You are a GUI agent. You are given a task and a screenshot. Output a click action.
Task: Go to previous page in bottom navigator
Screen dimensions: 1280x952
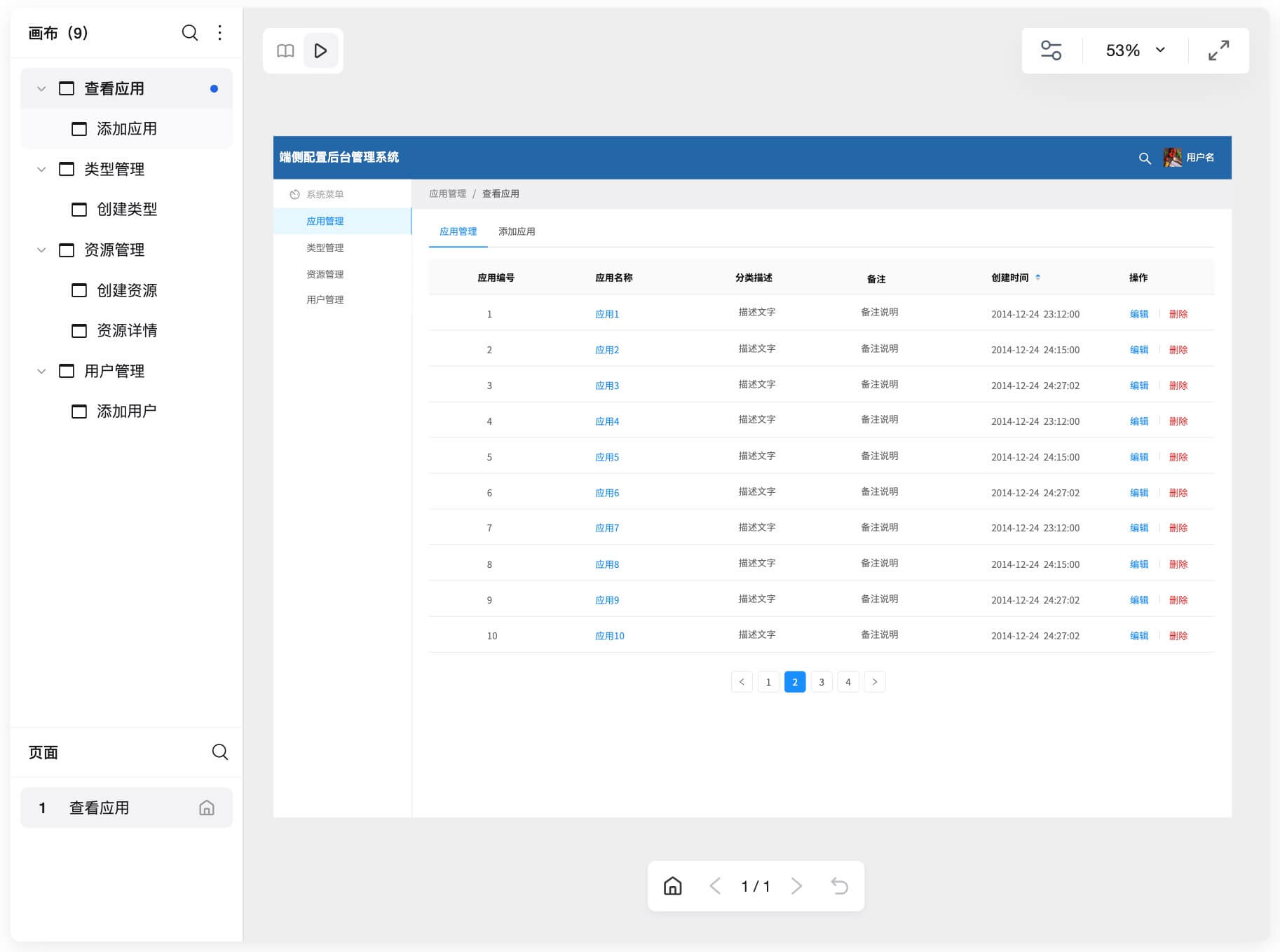715,886
